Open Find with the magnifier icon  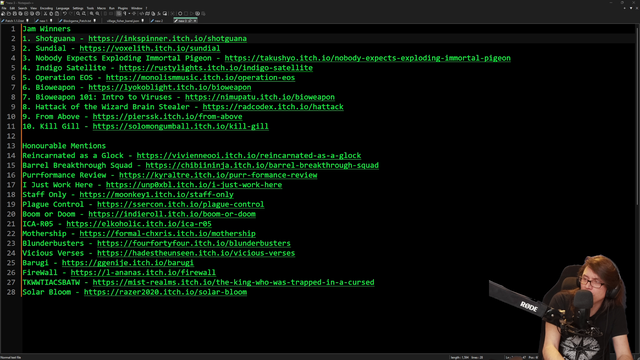coord(78,13)
